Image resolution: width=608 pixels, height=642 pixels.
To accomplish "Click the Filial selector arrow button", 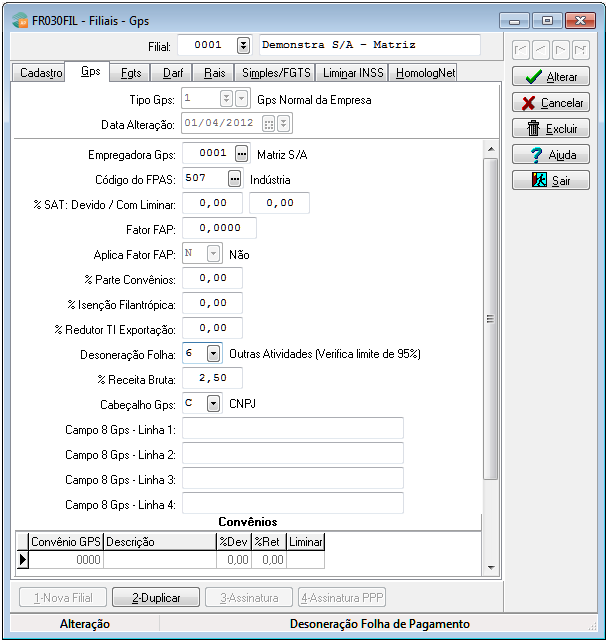I will click(243, 45).
